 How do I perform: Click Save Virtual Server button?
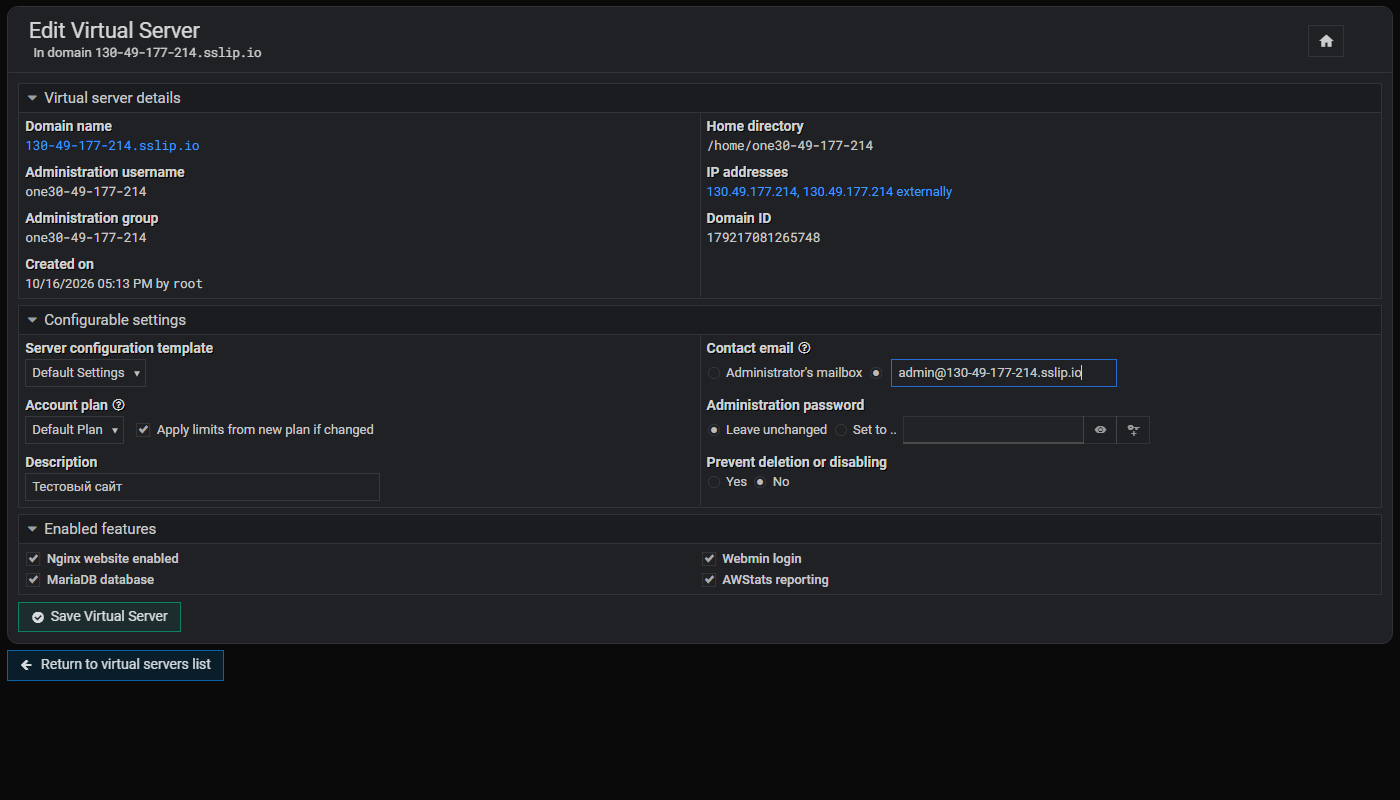99,617
